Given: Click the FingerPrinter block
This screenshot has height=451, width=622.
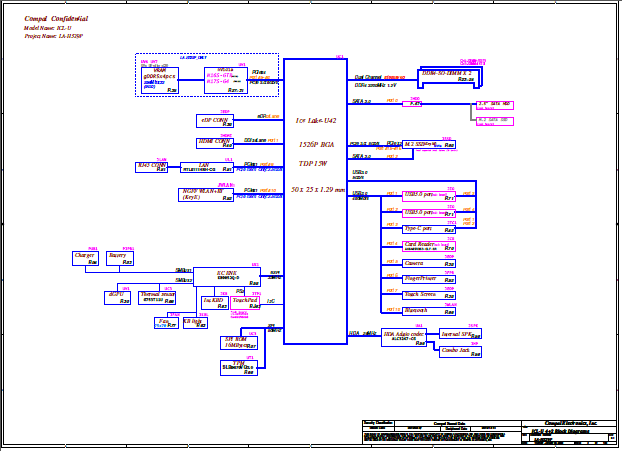Looking at the screenshot, I should click(428, 279).
